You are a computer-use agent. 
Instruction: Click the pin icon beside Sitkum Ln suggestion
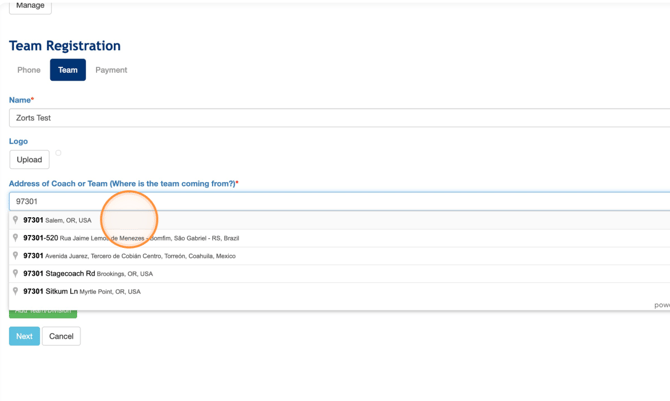15,291
